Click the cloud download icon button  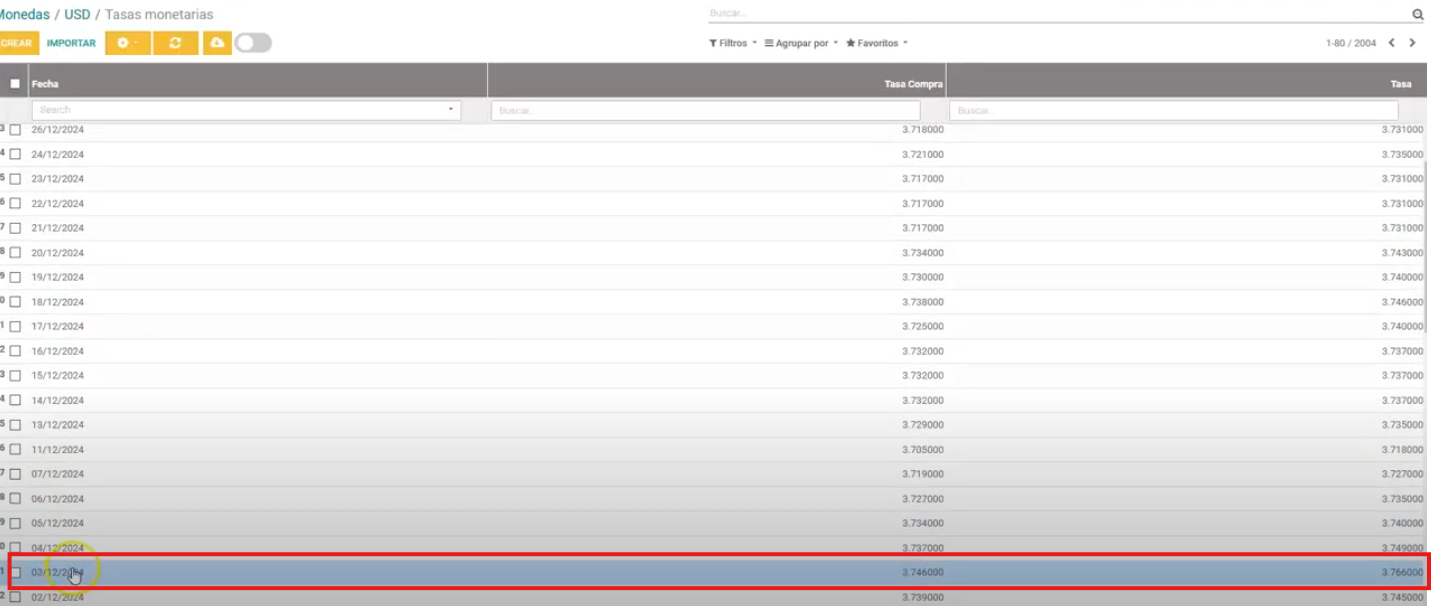[217, 43]
